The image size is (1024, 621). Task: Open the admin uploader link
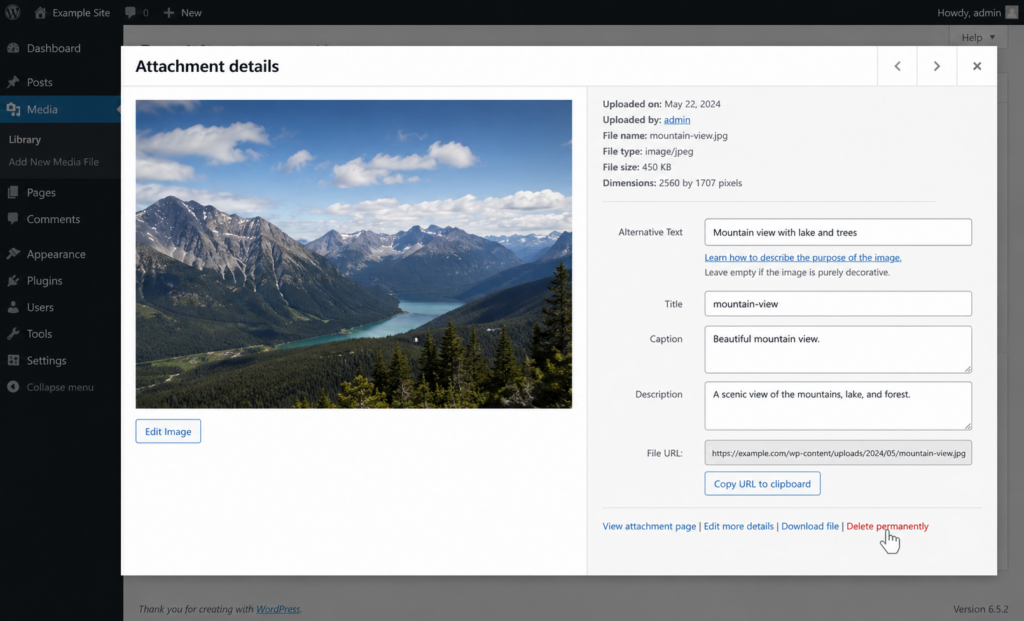point(677,119)
